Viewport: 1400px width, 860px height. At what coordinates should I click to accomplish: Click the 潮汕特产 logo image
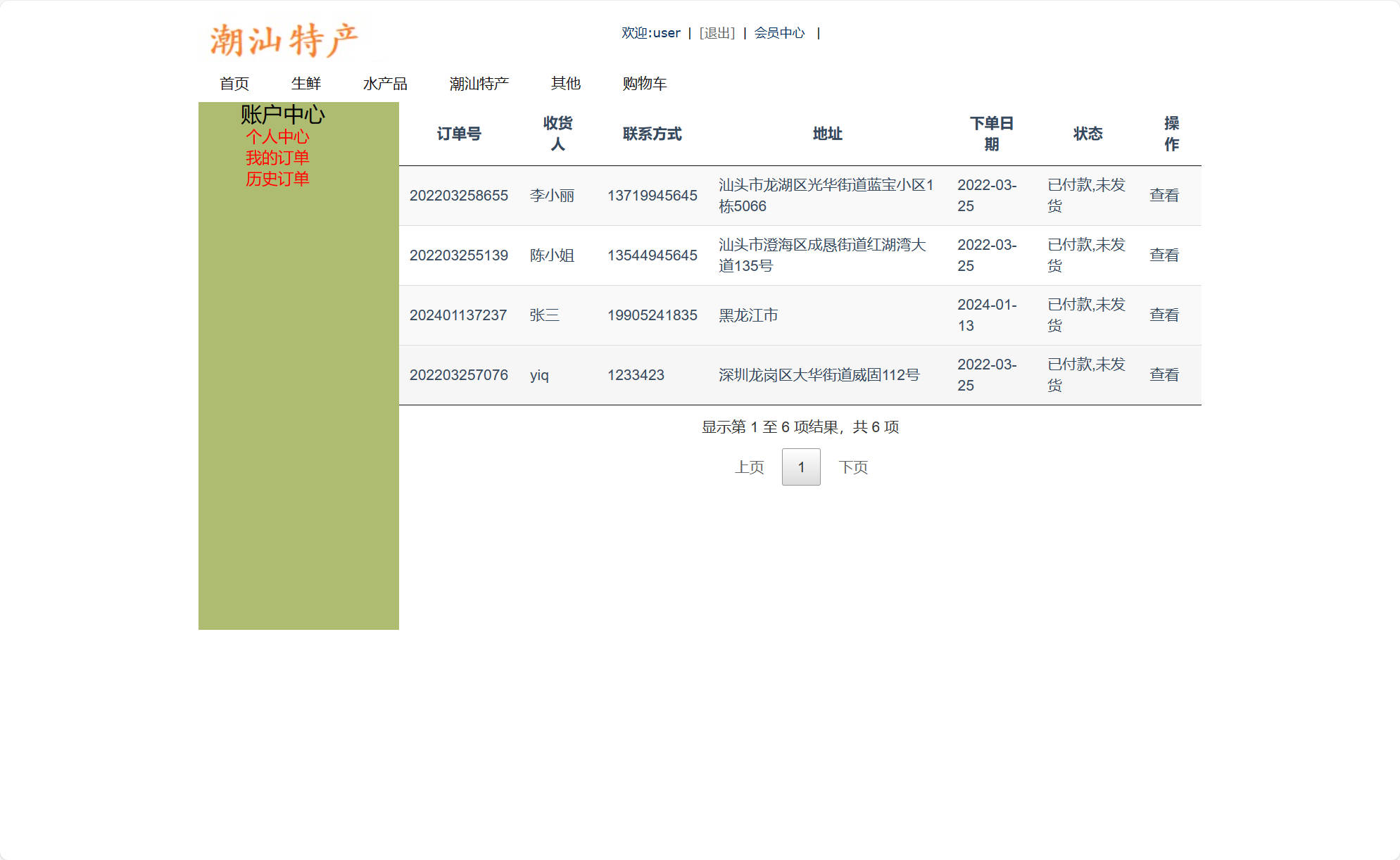[x=284, y=40]
